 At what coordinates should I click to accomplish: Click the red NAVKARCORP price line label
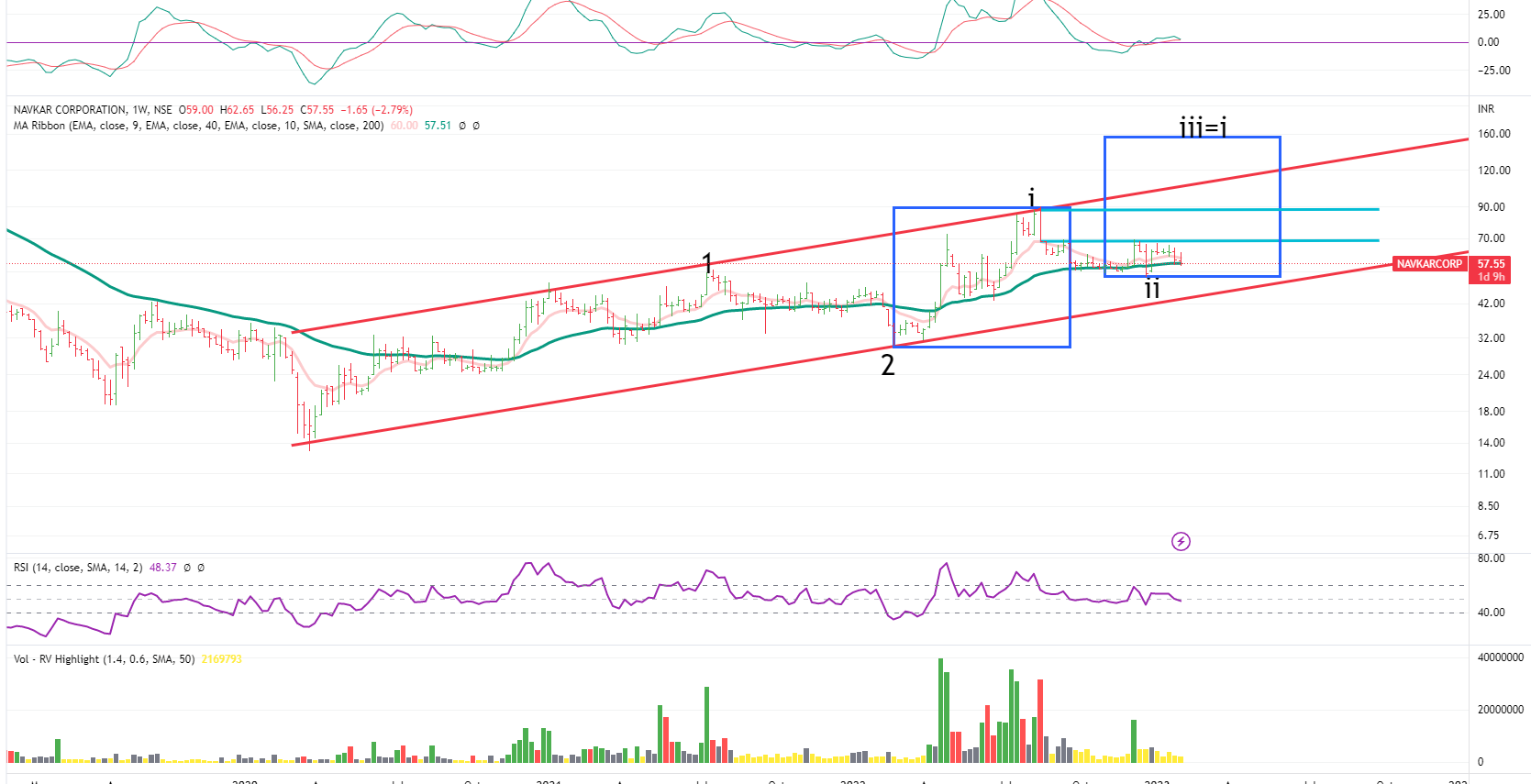(1428, 264)
